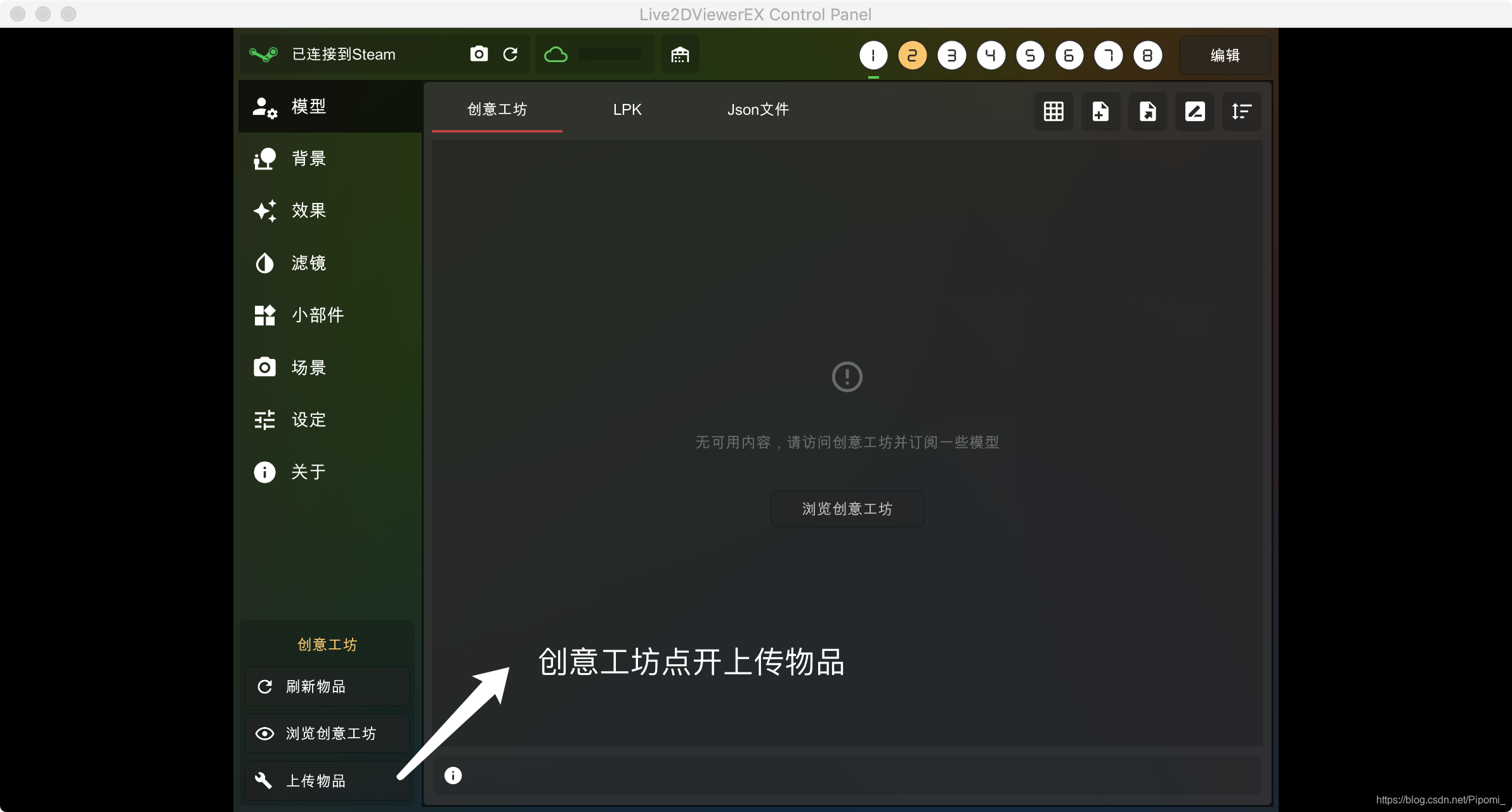Viewport: 1512px width, 812px height.
Task: Click the 浏览创意工坊 button in the center
Action: [x=847, y=509]
